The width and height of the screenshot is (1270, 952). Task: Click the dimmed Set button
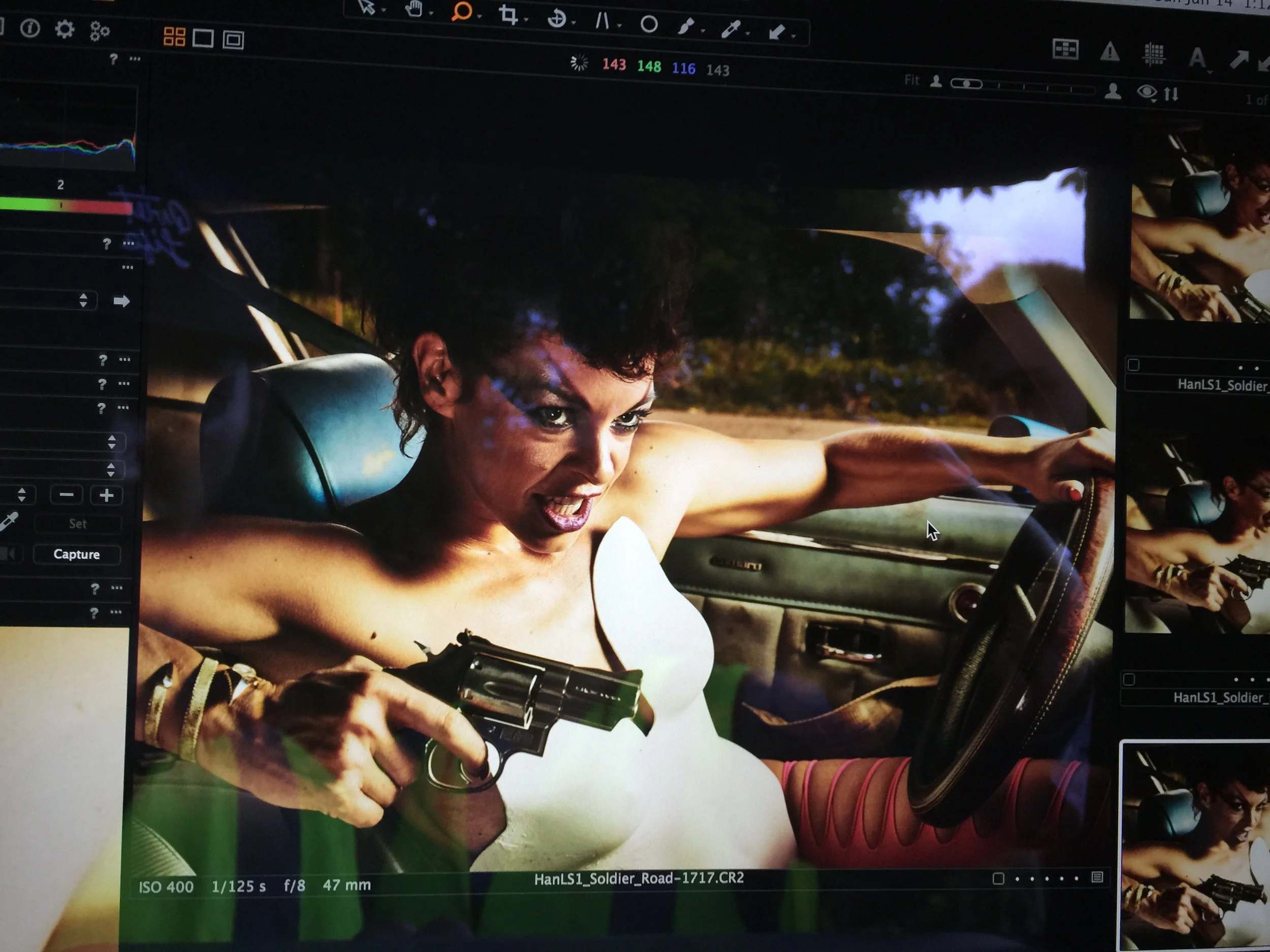(78, 523)
